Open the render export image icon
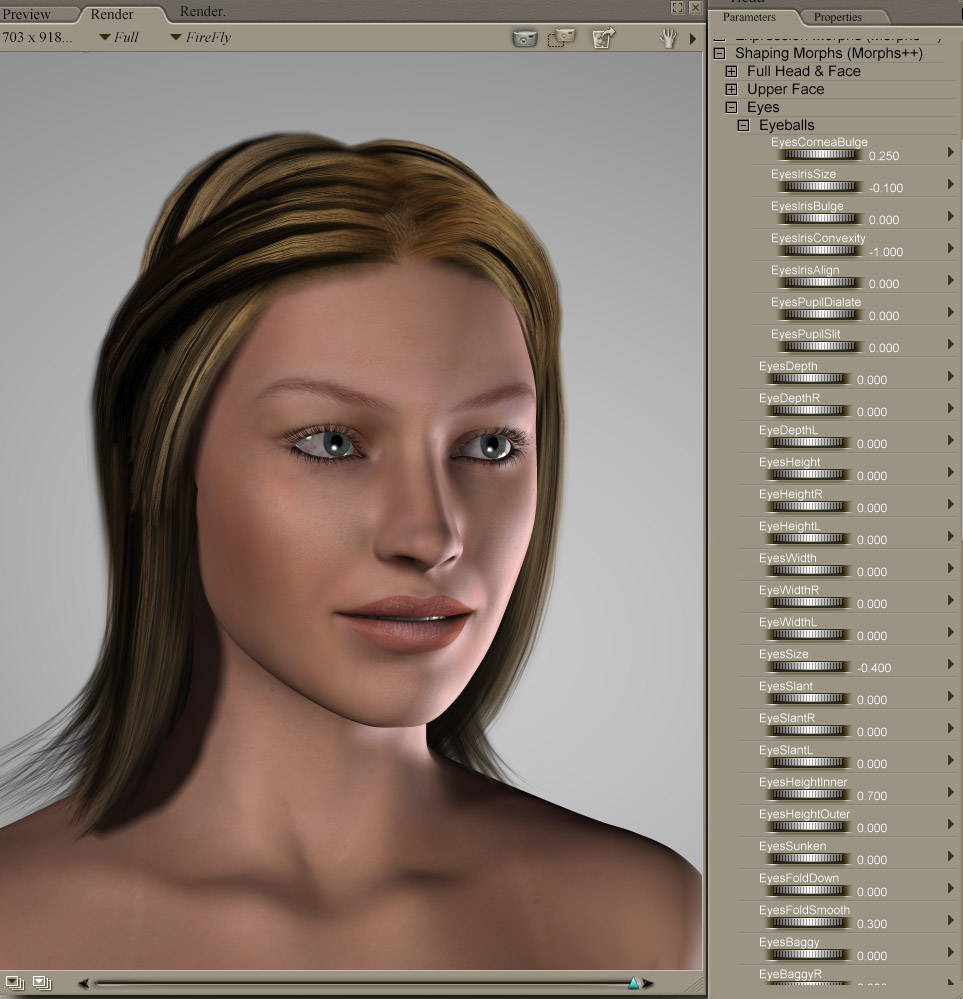Image resolution: width=963 pixels, height=999 pixels. pyautogui.click(x=603, y=38)
